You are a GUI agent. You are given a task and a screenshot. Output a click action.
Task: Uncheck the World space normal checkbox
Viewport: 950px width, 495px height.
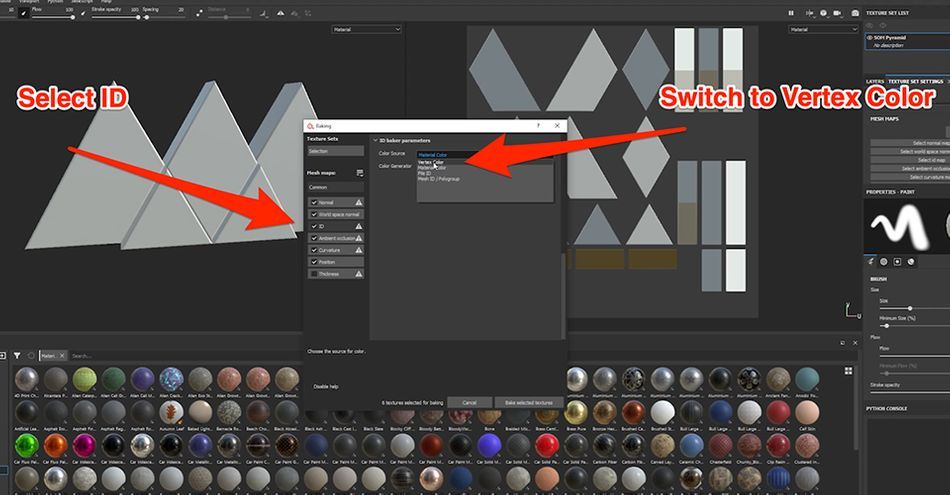314,214
